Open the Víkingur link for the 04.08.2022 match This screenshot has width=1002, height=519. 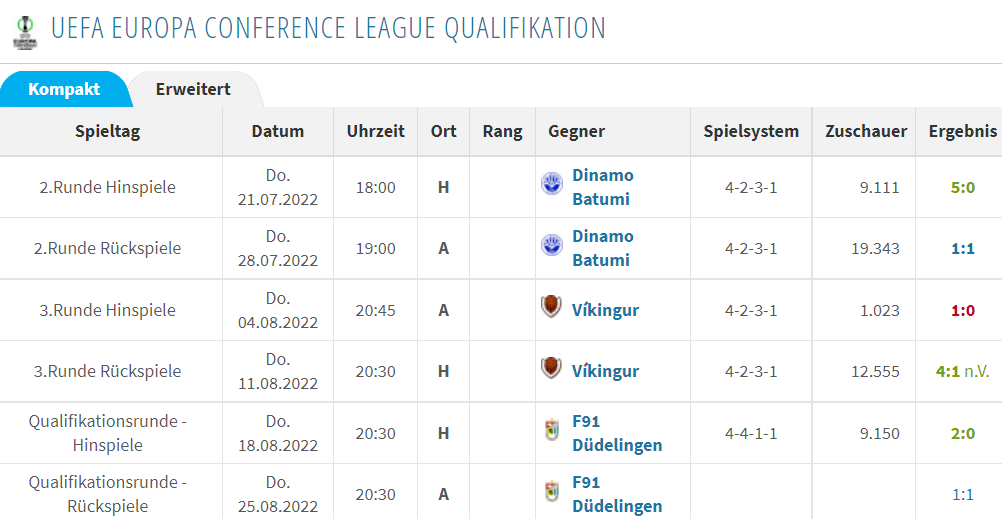click(x=605, y=311)
